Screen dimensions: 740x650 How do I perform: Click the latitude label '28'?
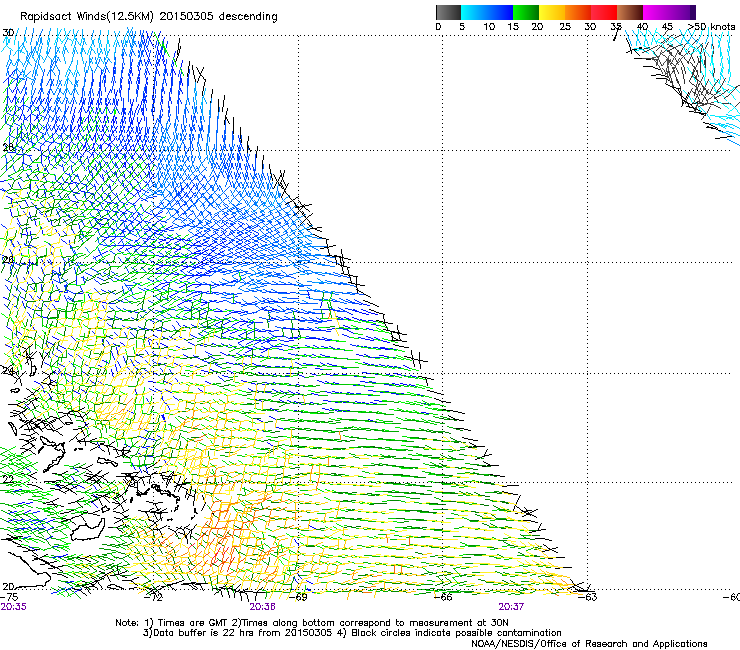pyautogui.click(x=8, y=147)
